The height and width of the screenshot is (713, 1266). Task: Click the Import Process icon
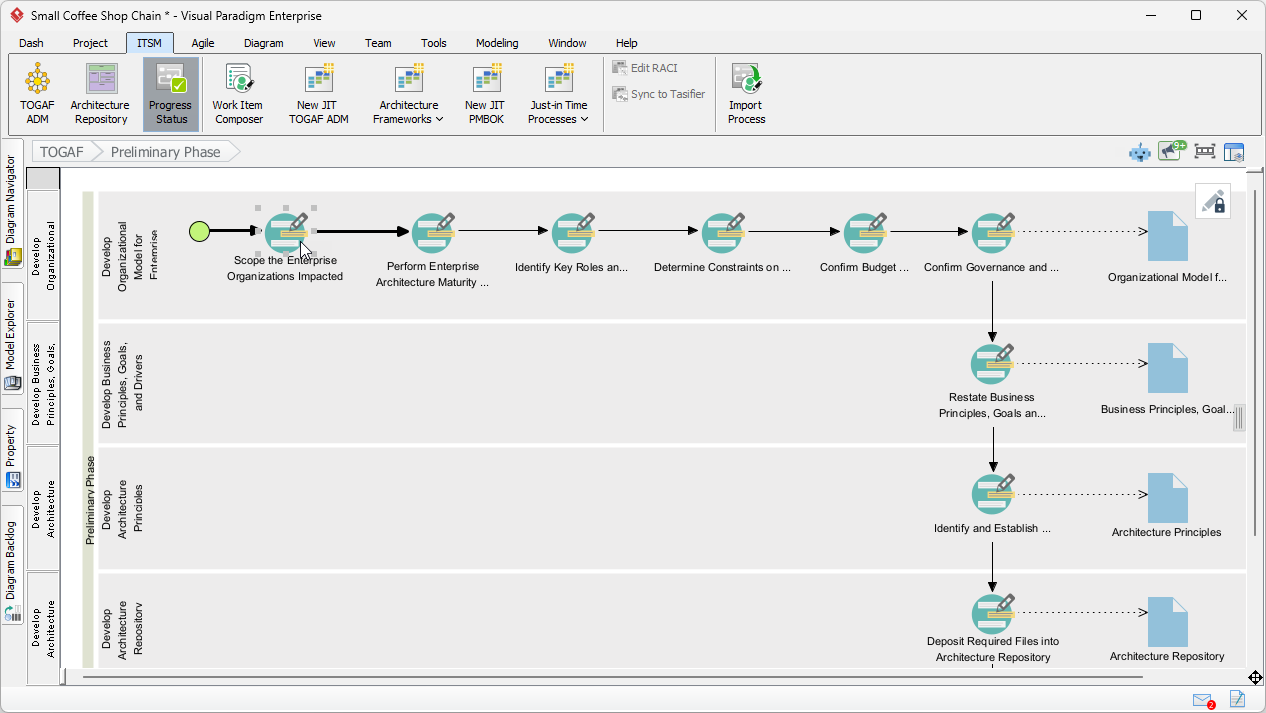(746, 94)
